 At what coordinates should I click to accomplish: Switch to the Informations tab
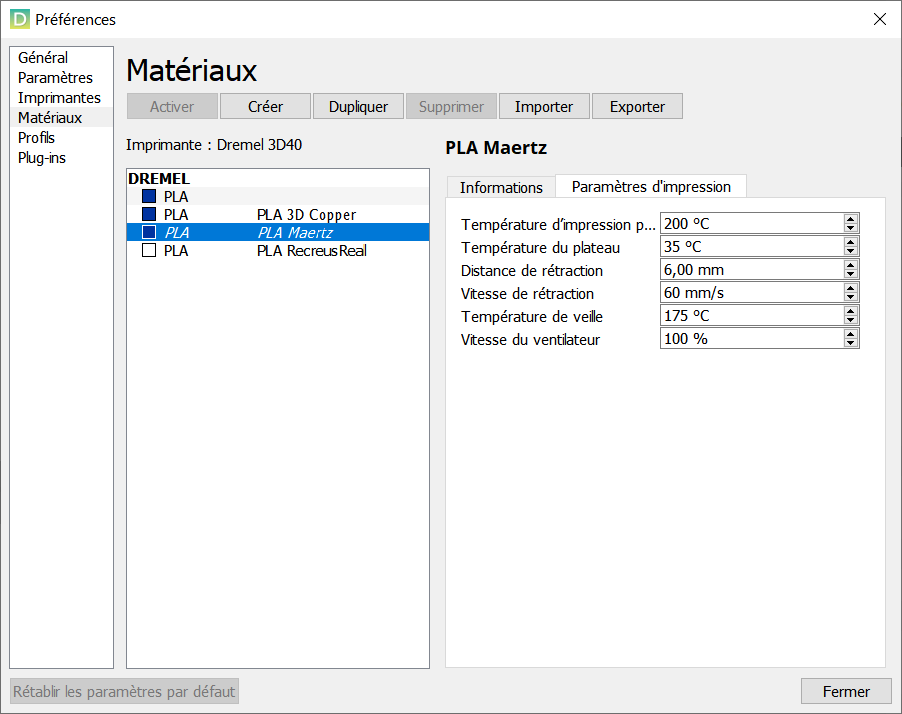501,187
